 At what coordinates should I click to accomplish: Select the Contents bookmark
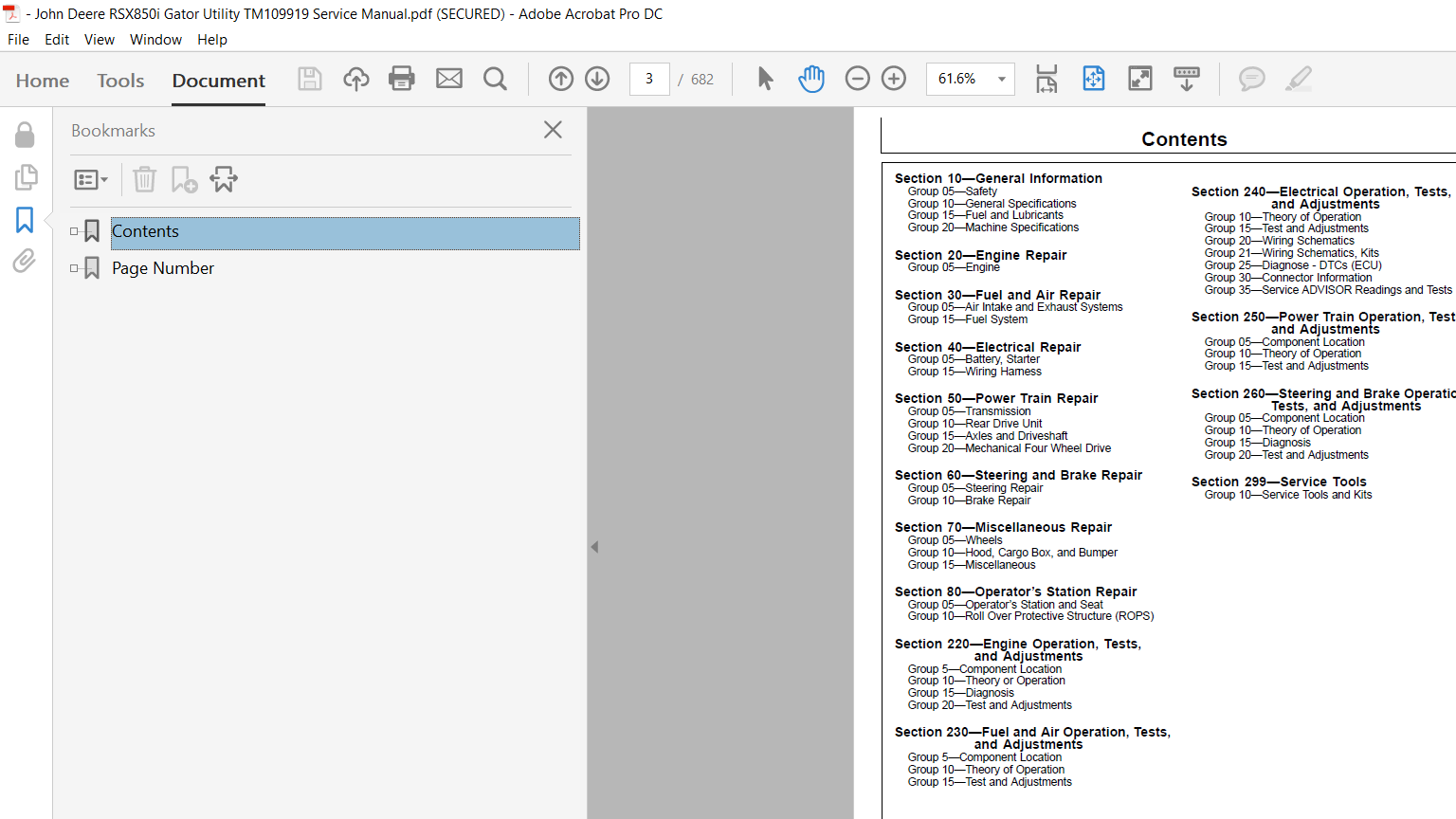pyautogui.click(x=345, y=233)
